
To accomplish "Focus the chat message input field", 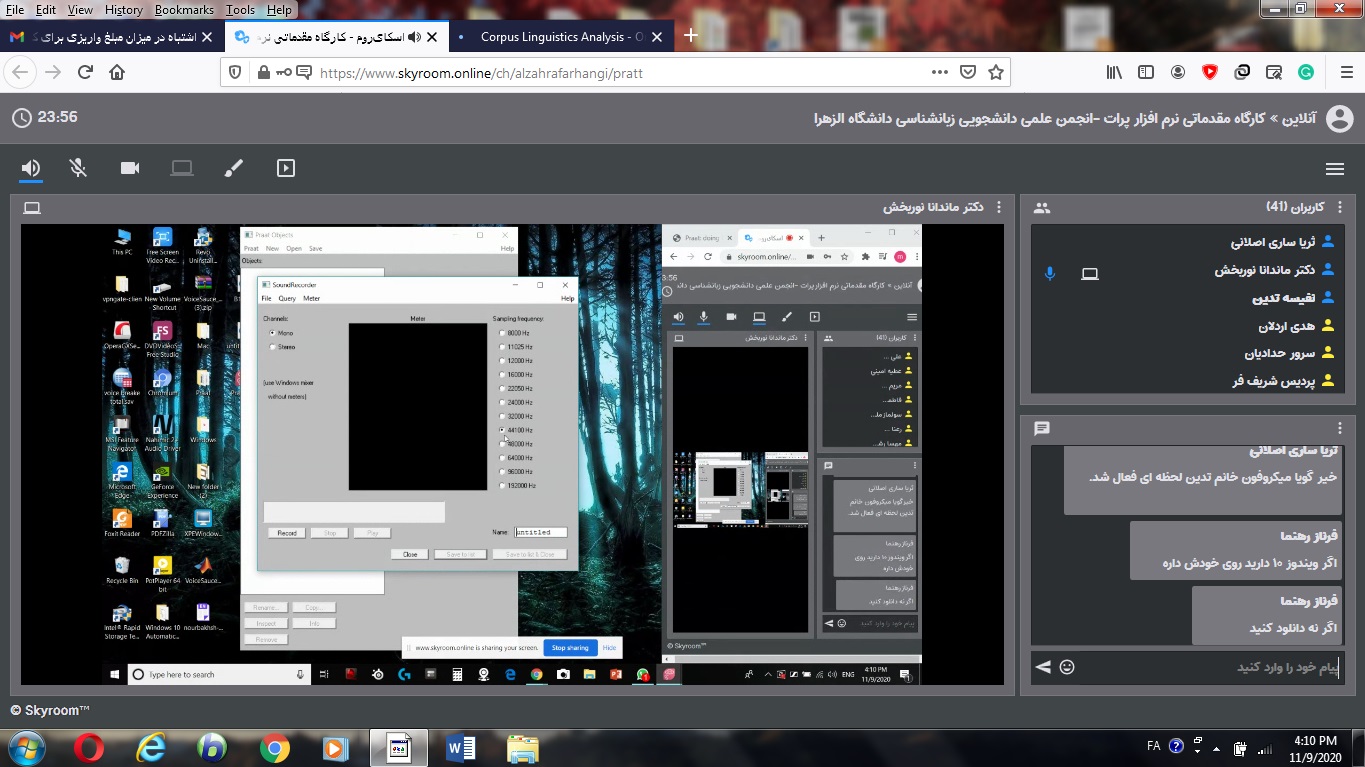I will coord(1210,667).
